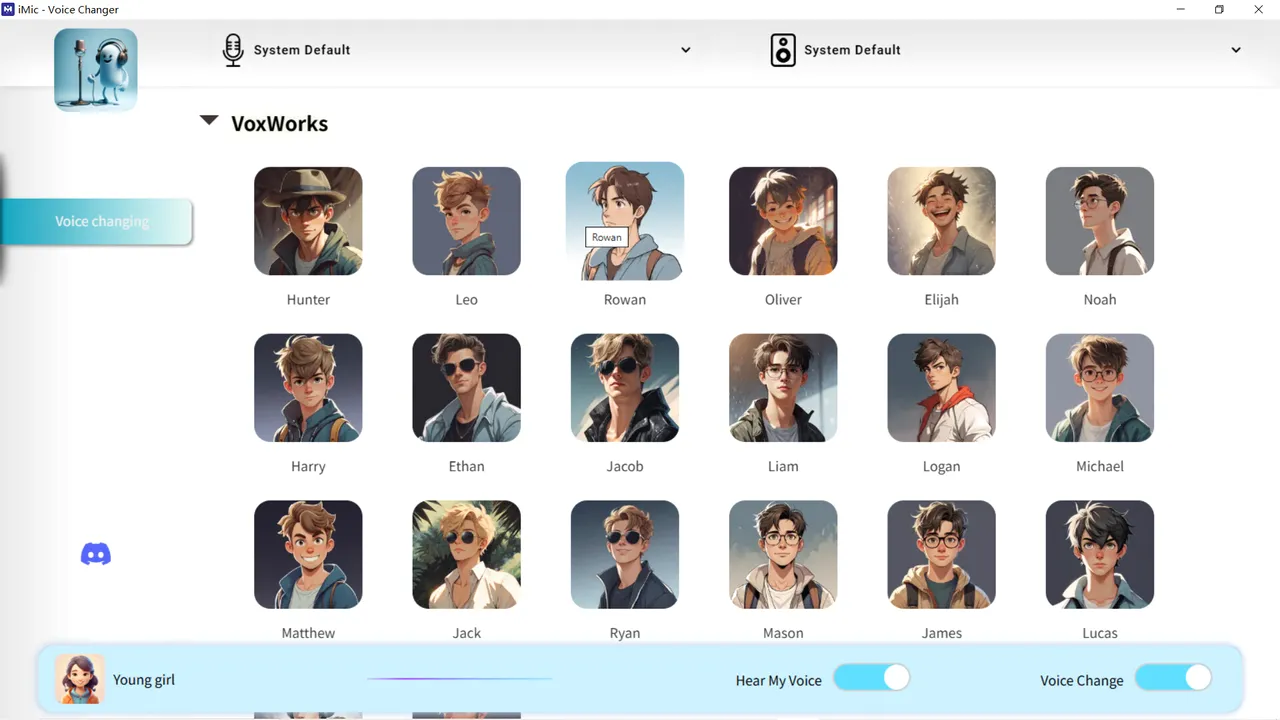Click the Young girl voice name
Image resolution: width=1280 pixels, height=720 pixels.
[x=144, y=680]
